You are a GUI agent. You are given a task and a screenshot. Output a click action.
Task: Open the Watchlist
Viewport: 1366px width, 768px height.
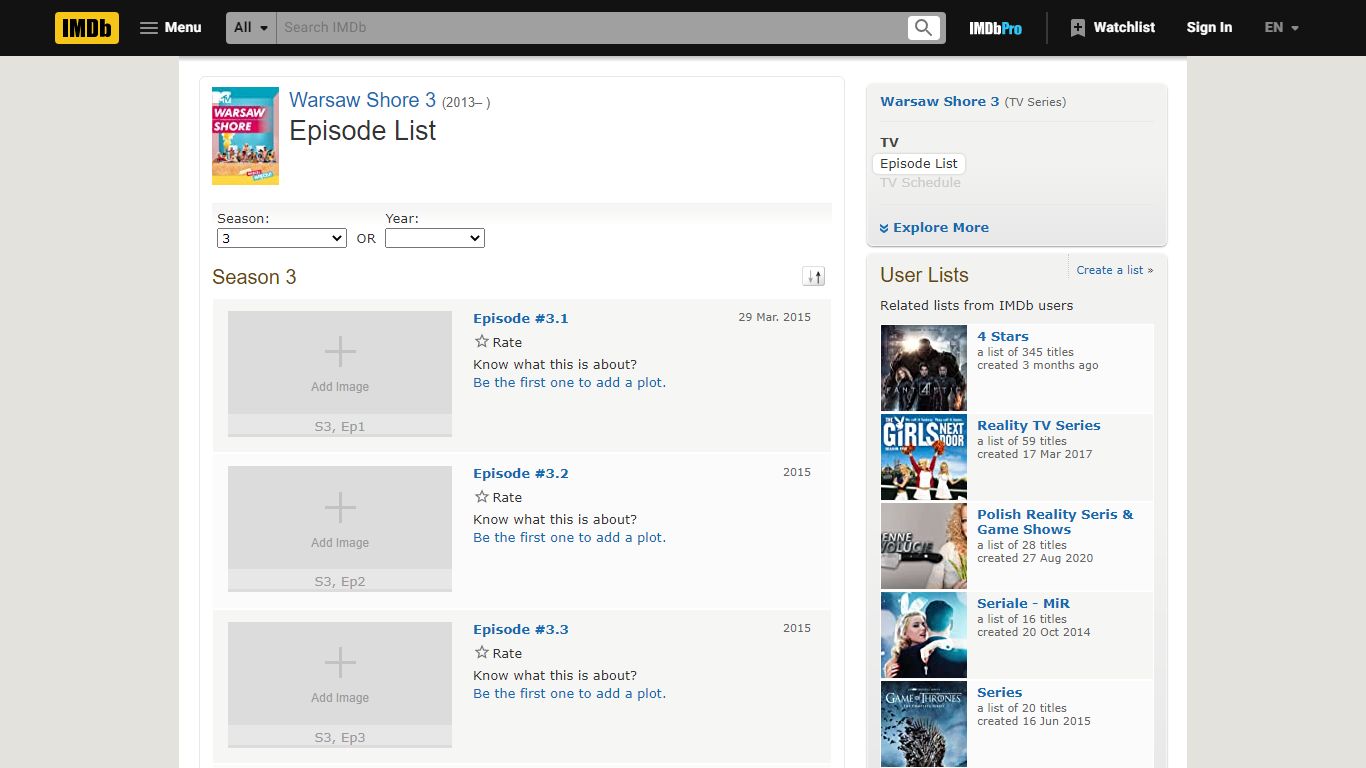[1112, 28]
